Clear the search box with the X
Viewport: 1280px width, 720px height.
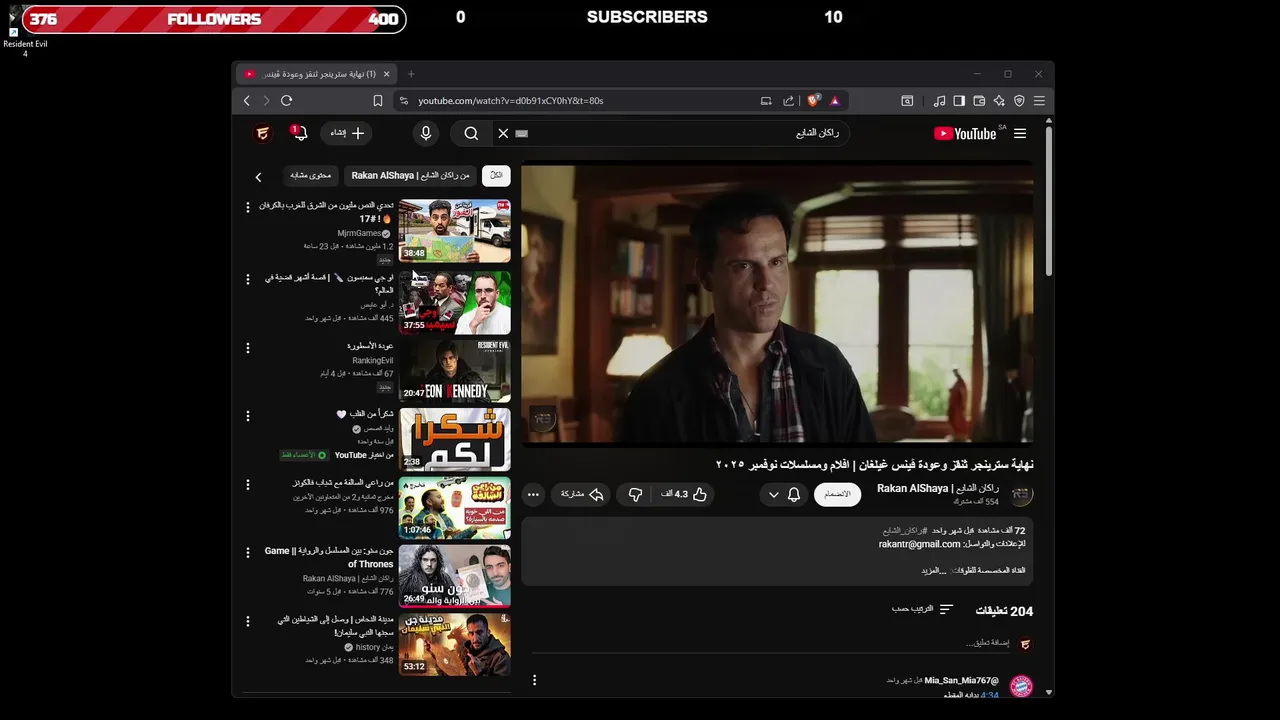(503, 133)
